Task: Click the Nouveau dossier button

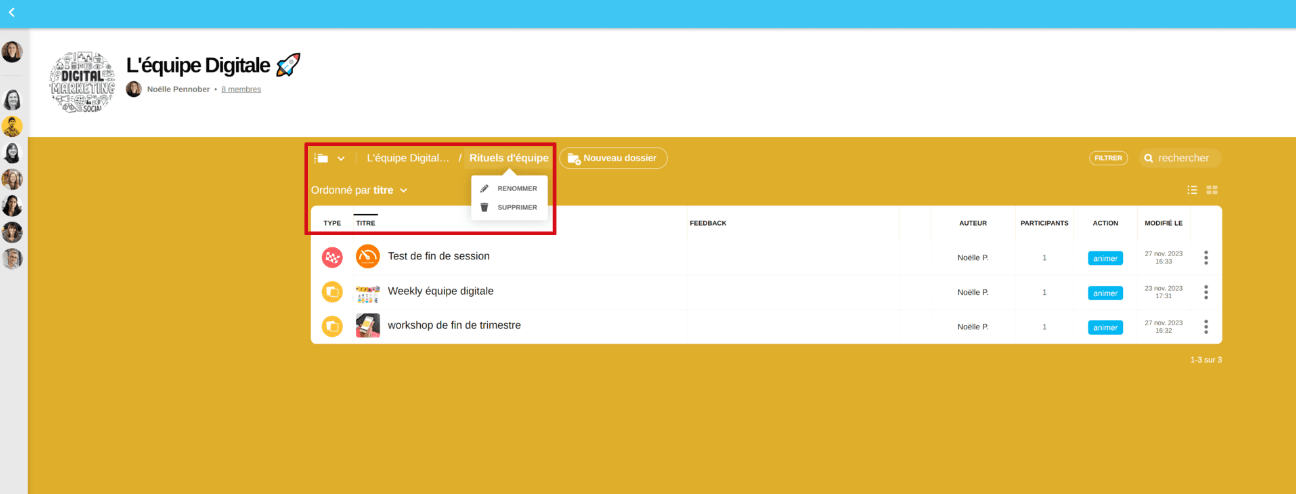Action: tap(613, 158)
